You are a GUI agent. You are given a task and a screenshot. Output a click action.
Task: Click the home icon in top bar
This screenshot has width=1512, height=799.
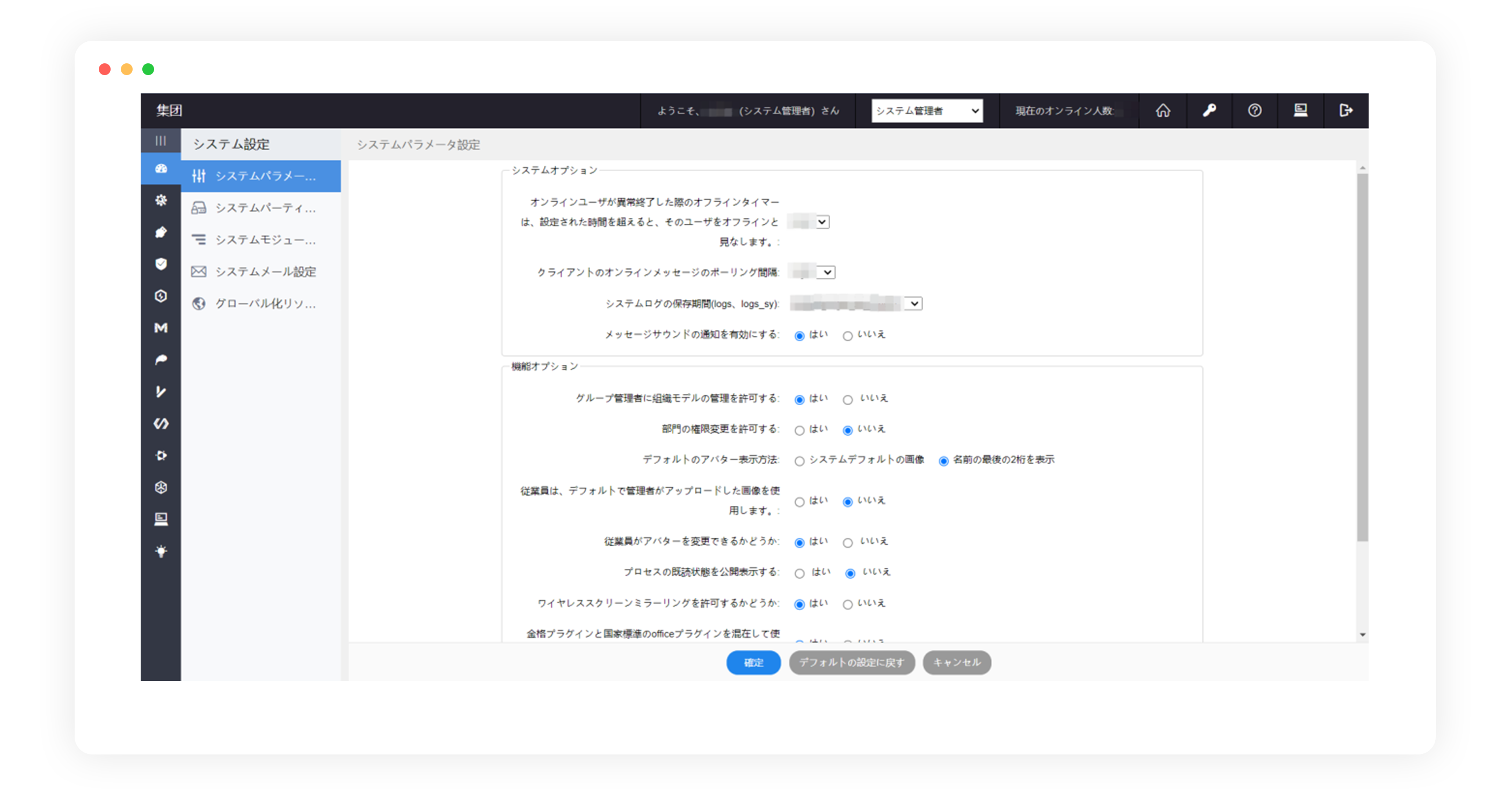click(x=1163, y=111)
